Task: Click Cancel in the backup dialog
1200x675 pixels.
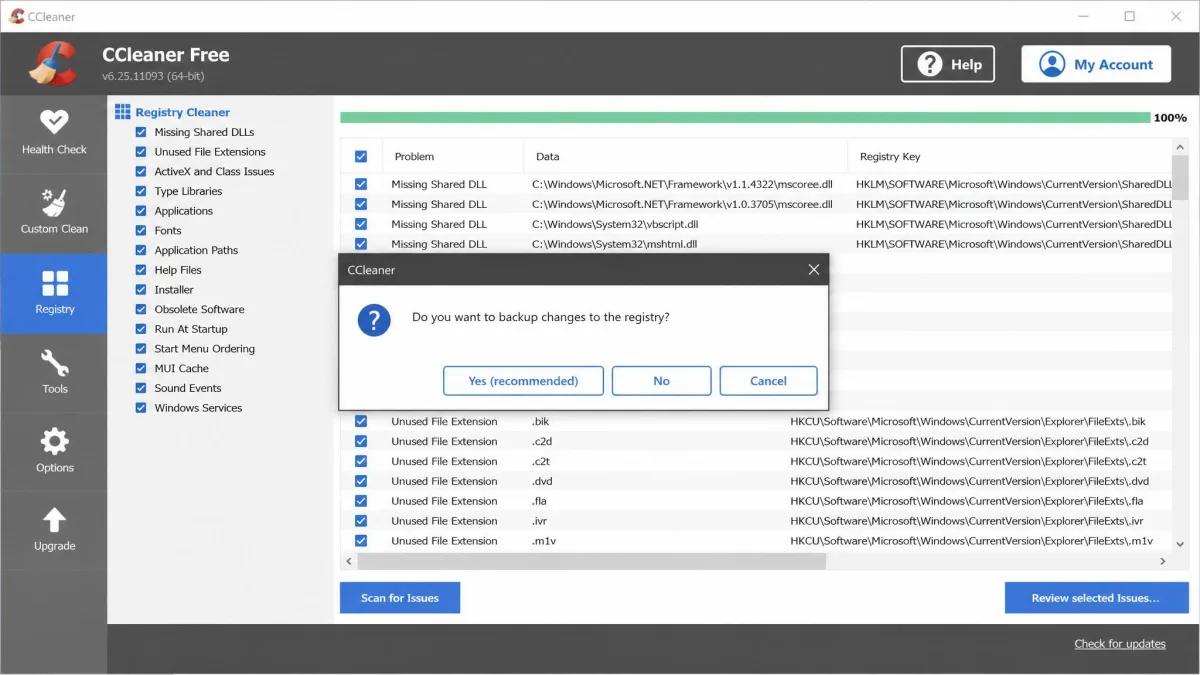Action: [x=768, y=381]
